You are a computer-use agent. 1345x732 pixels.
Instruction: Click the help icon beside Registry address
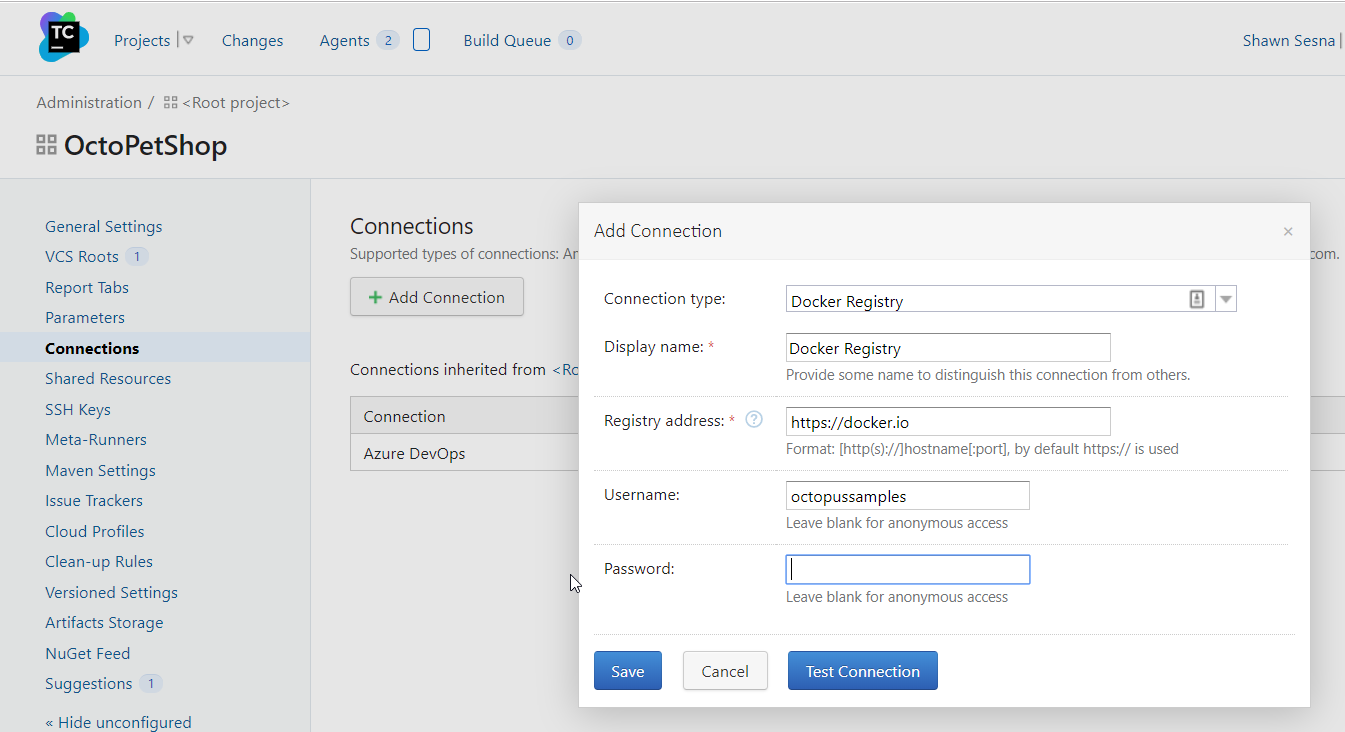click(x=754, y=420)
